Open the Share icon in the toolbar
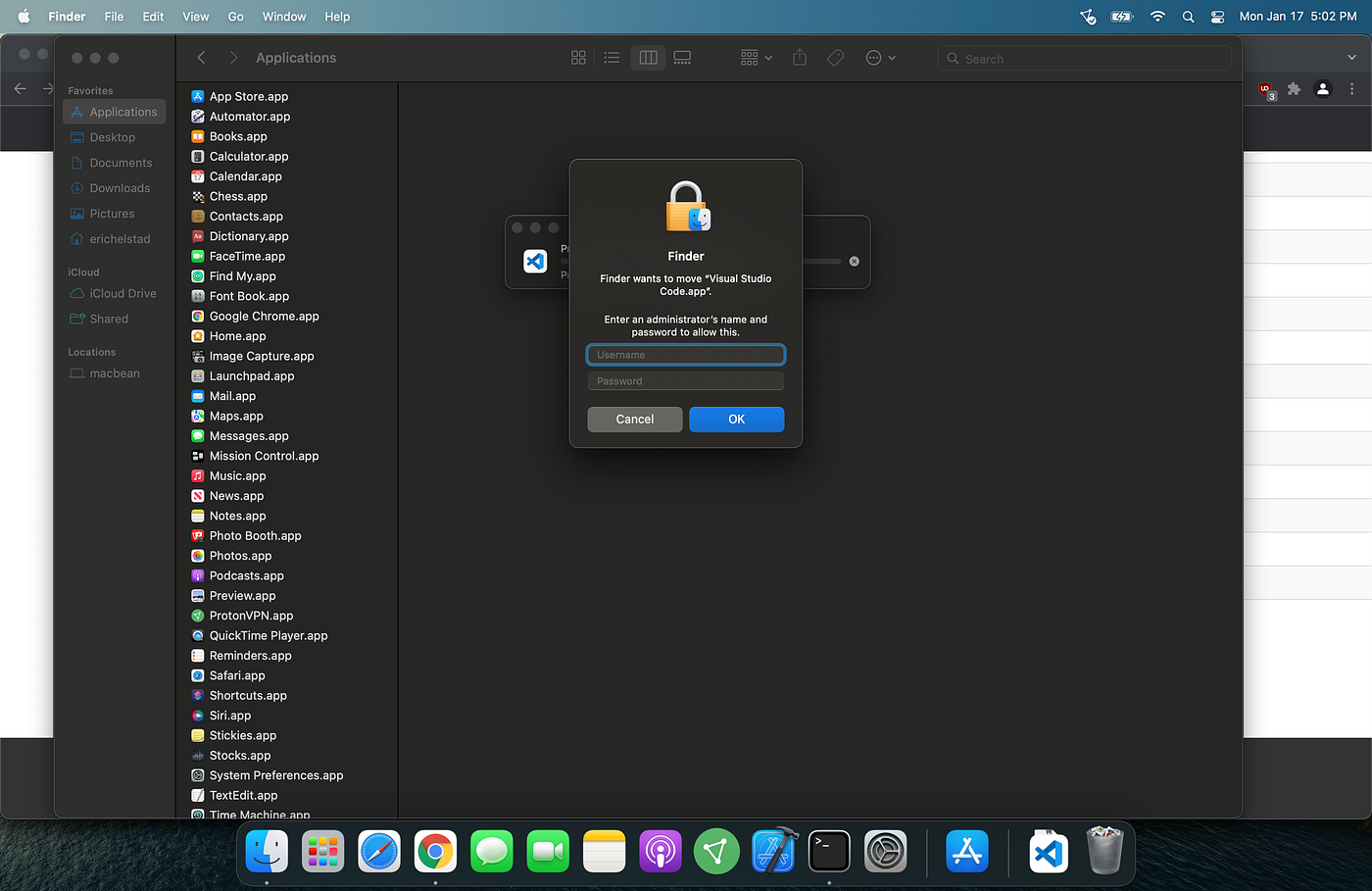The height and width of the screenshot is (891, 1372). click(799, 58)
